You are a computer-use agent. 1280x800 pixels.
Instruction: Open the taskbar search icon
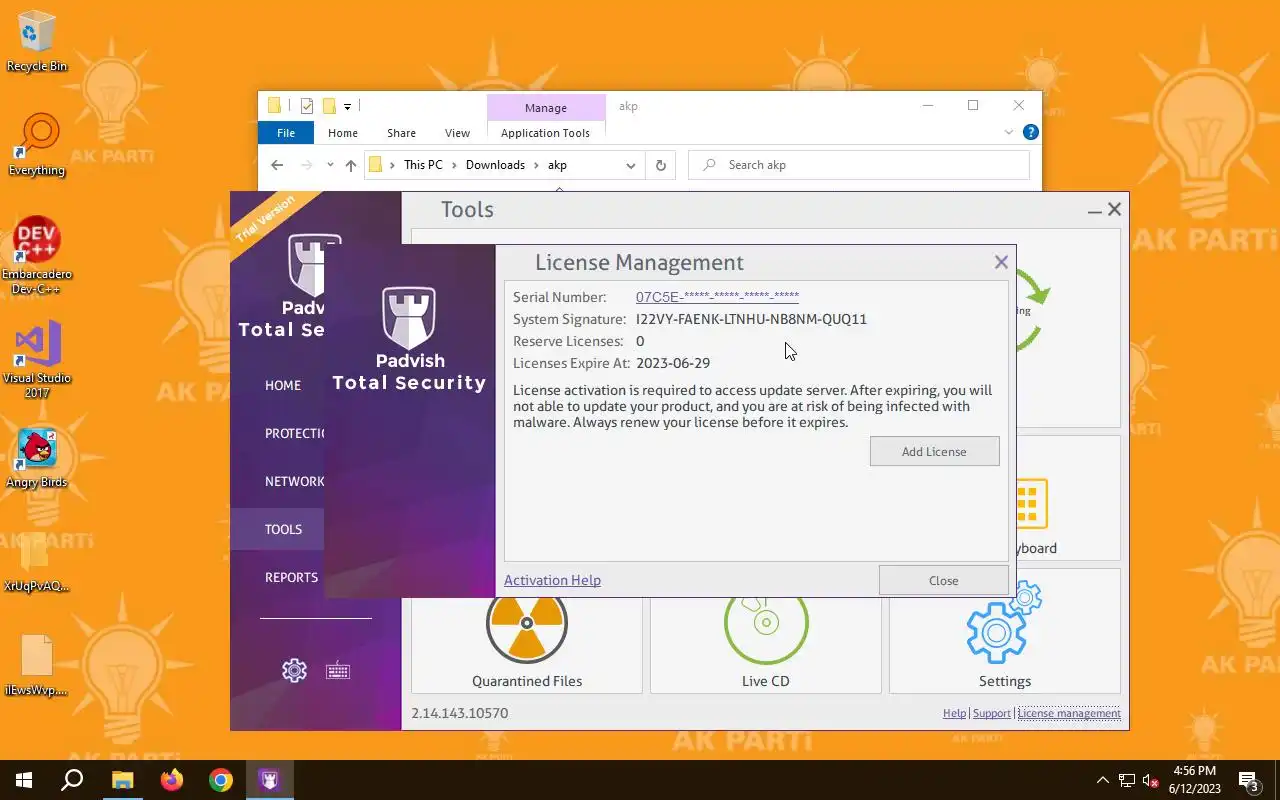[72, 780]
